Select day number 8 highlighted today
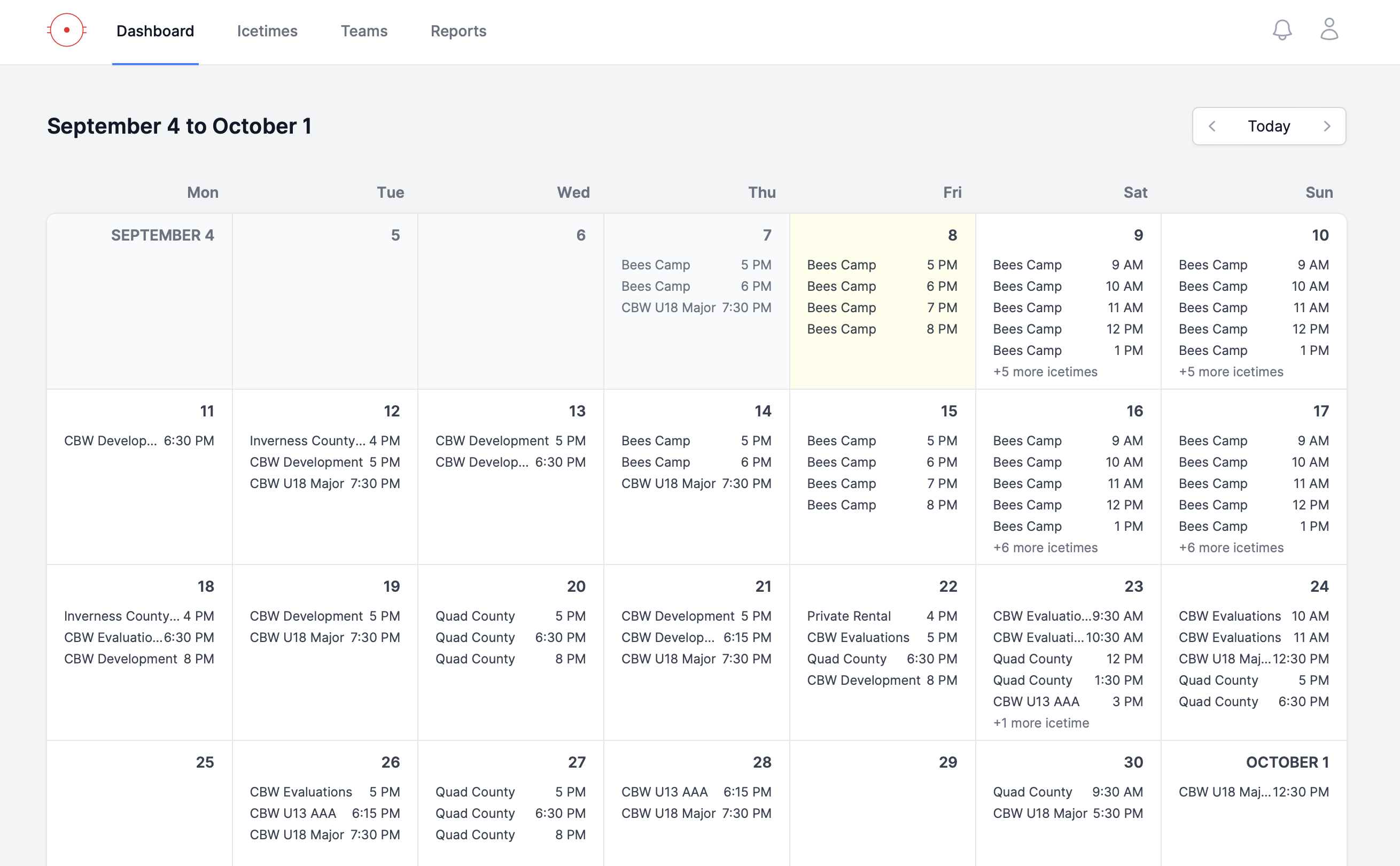Viewport: 1400px width, 866px height. coord(952,235)
